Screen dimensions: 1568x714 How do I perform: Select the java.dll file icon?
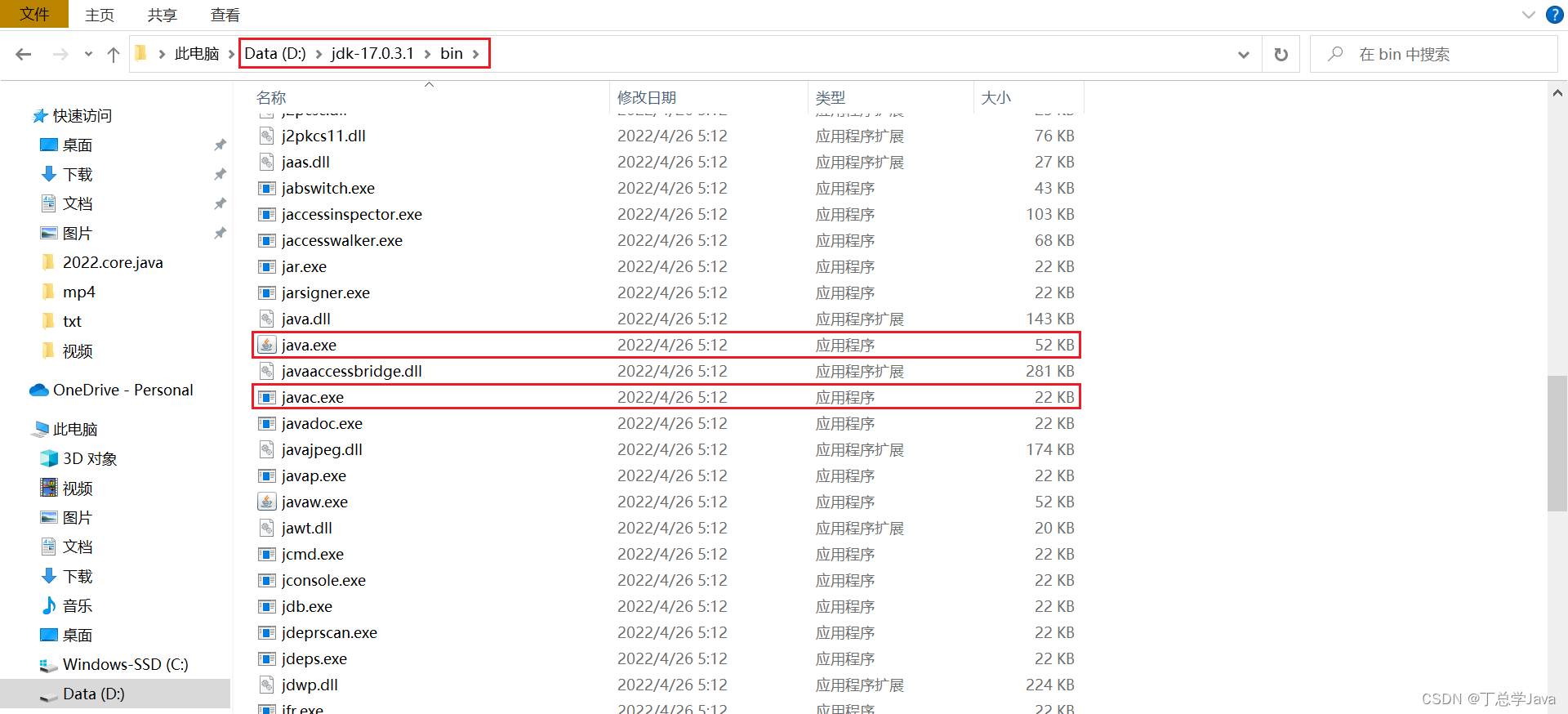[x=267, y=319]
